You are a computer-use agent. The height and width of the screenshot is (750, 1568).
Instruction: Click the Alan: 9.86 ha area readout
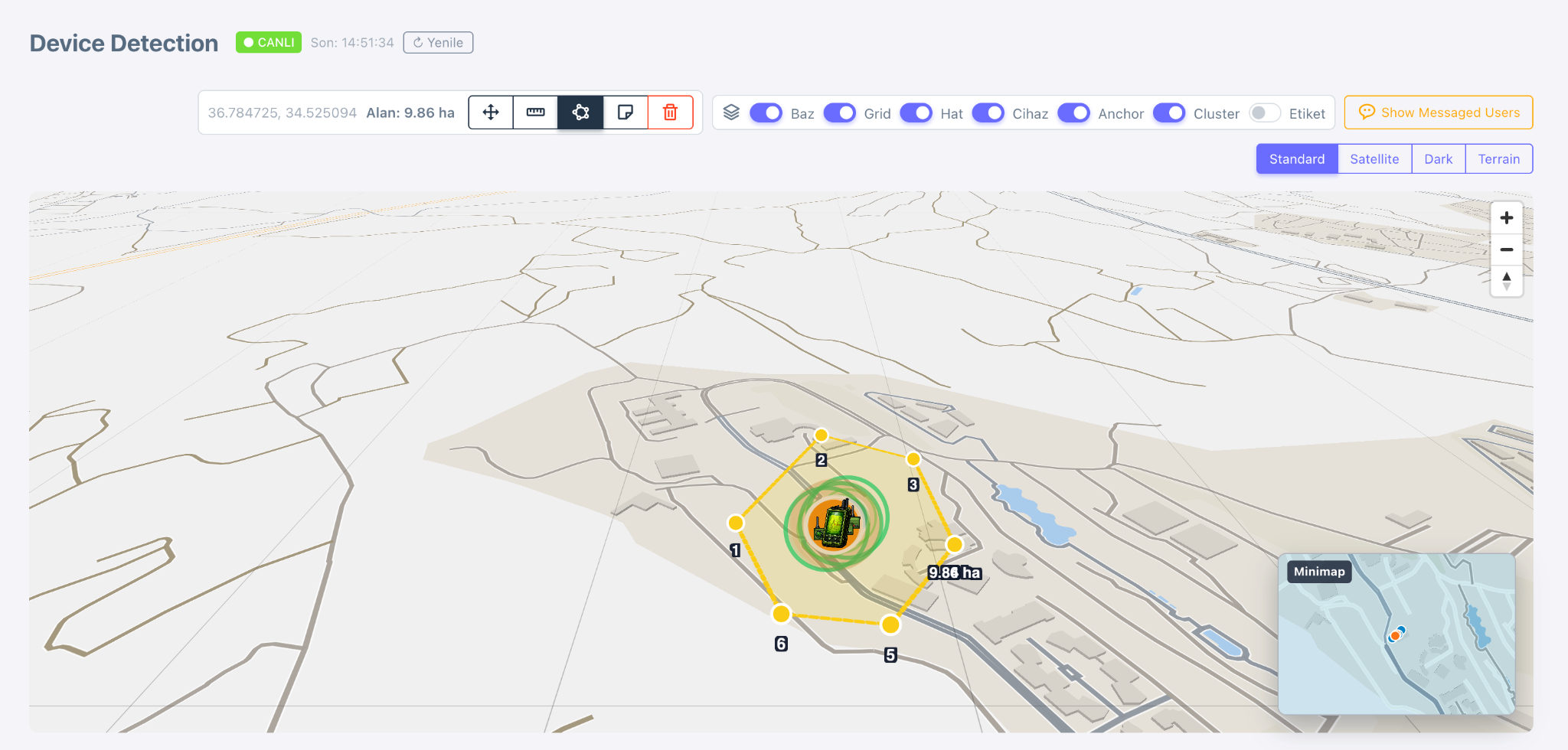(x=410, y=112)
